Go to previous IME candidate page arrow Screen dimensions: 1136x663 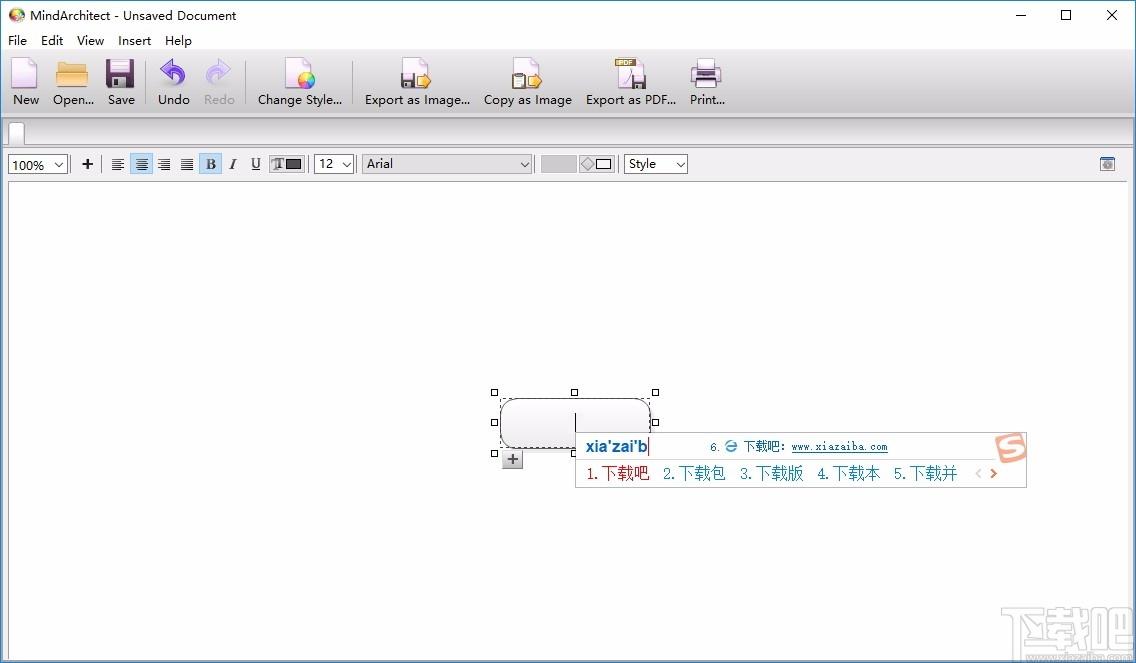pyautogui.click(x=978, y=473)
